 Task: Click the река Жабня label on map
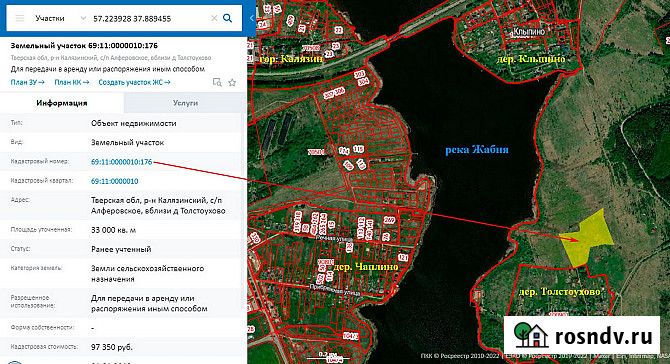tap(477, 150)
